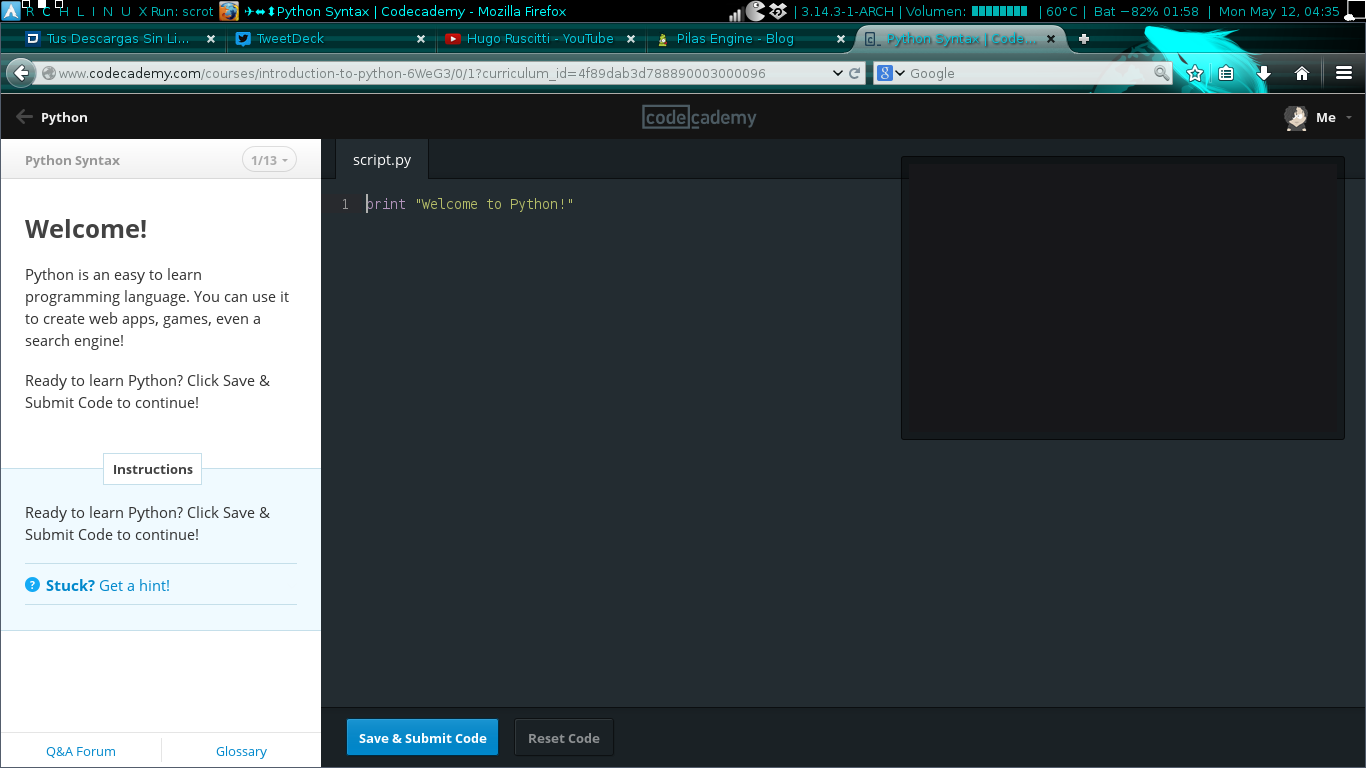Click the Codecademy logo
Screen dimensions: 1366x768
point(699,117)
